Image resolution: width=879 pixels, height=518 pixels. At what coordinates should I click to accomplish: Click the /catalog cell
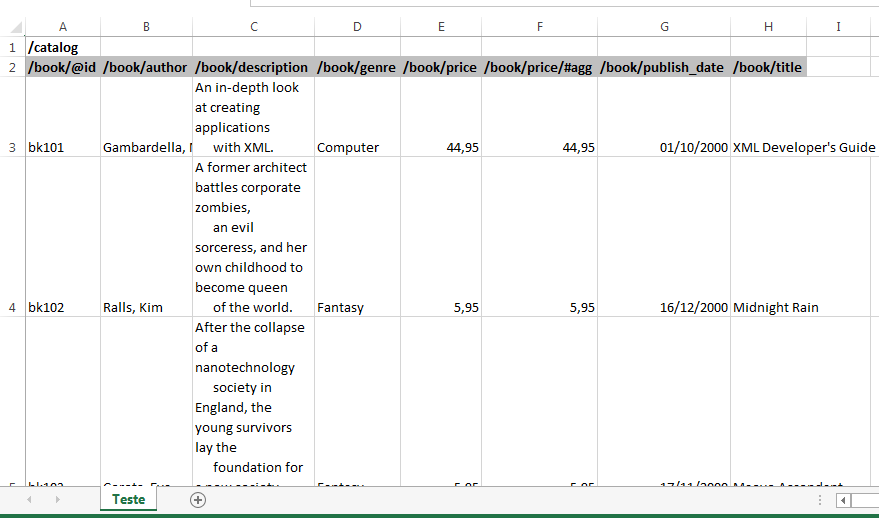pyautogui.click(x=62, y=47)
